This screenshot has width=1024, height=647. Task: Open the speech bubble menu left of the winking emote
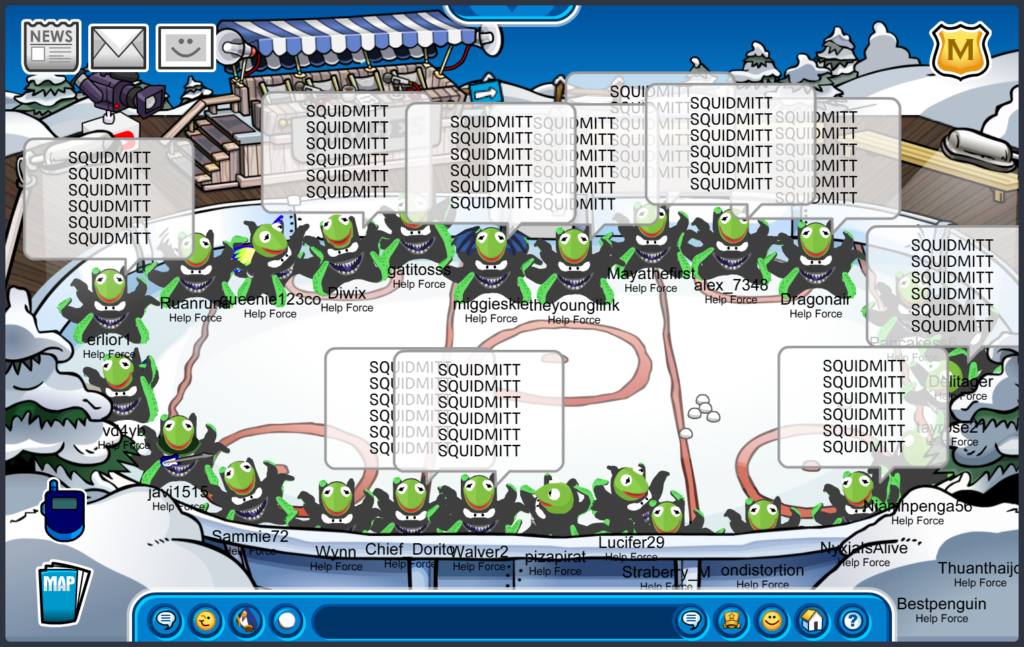[x=166, y=621]
